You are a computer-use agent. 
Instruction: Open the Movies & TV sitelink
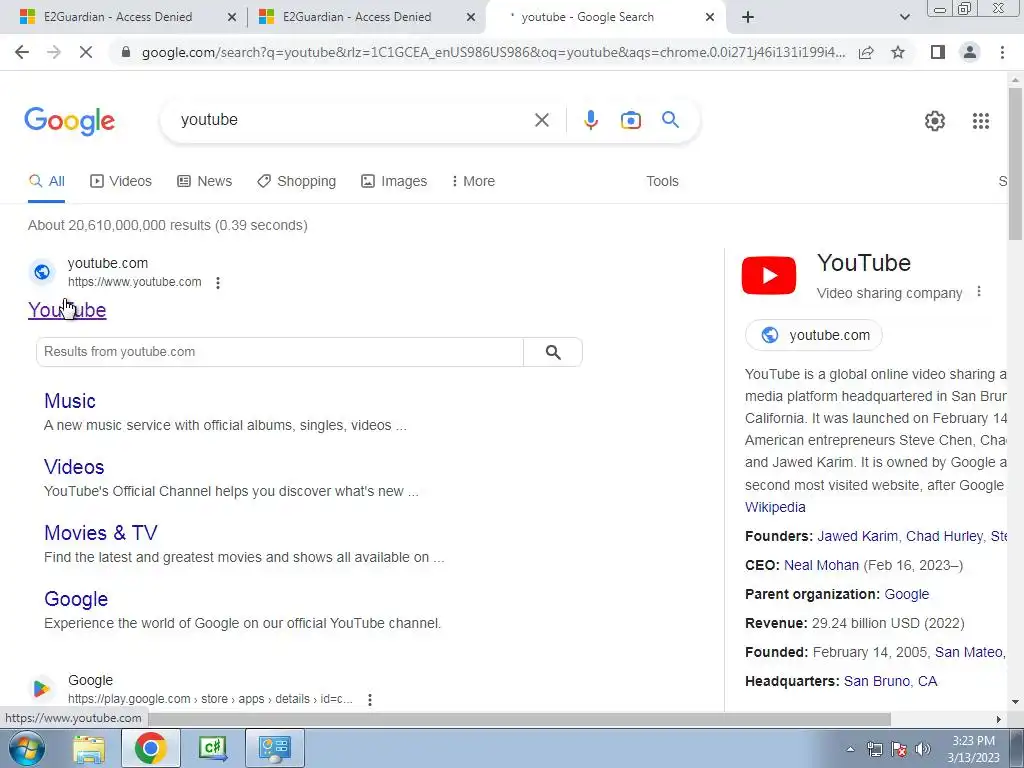(101, 533)
